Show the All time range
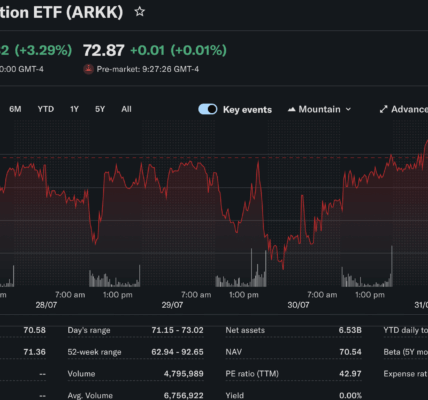The height and width of the screenshot is (400, 428). 126,109
